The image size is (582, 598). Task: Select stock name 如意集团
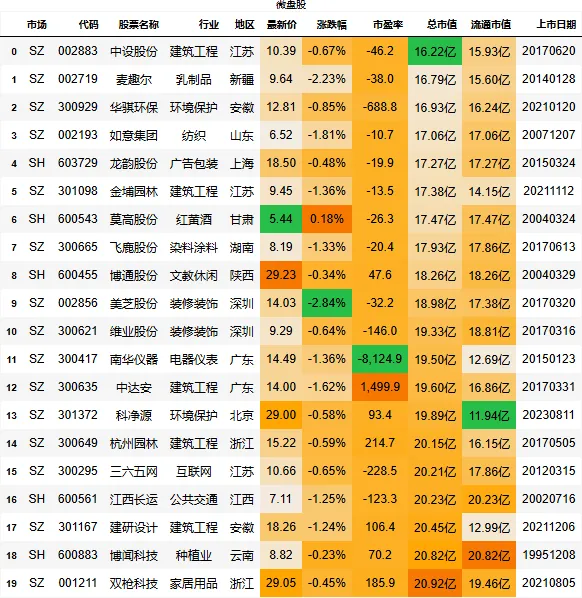(x=134, y=135)
